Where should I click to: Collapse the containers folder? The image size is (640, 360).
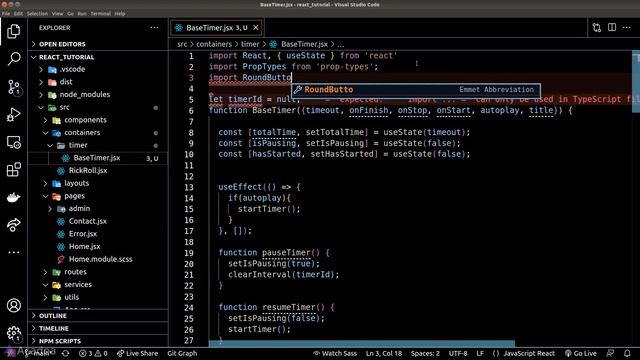[x=98, y=133]
